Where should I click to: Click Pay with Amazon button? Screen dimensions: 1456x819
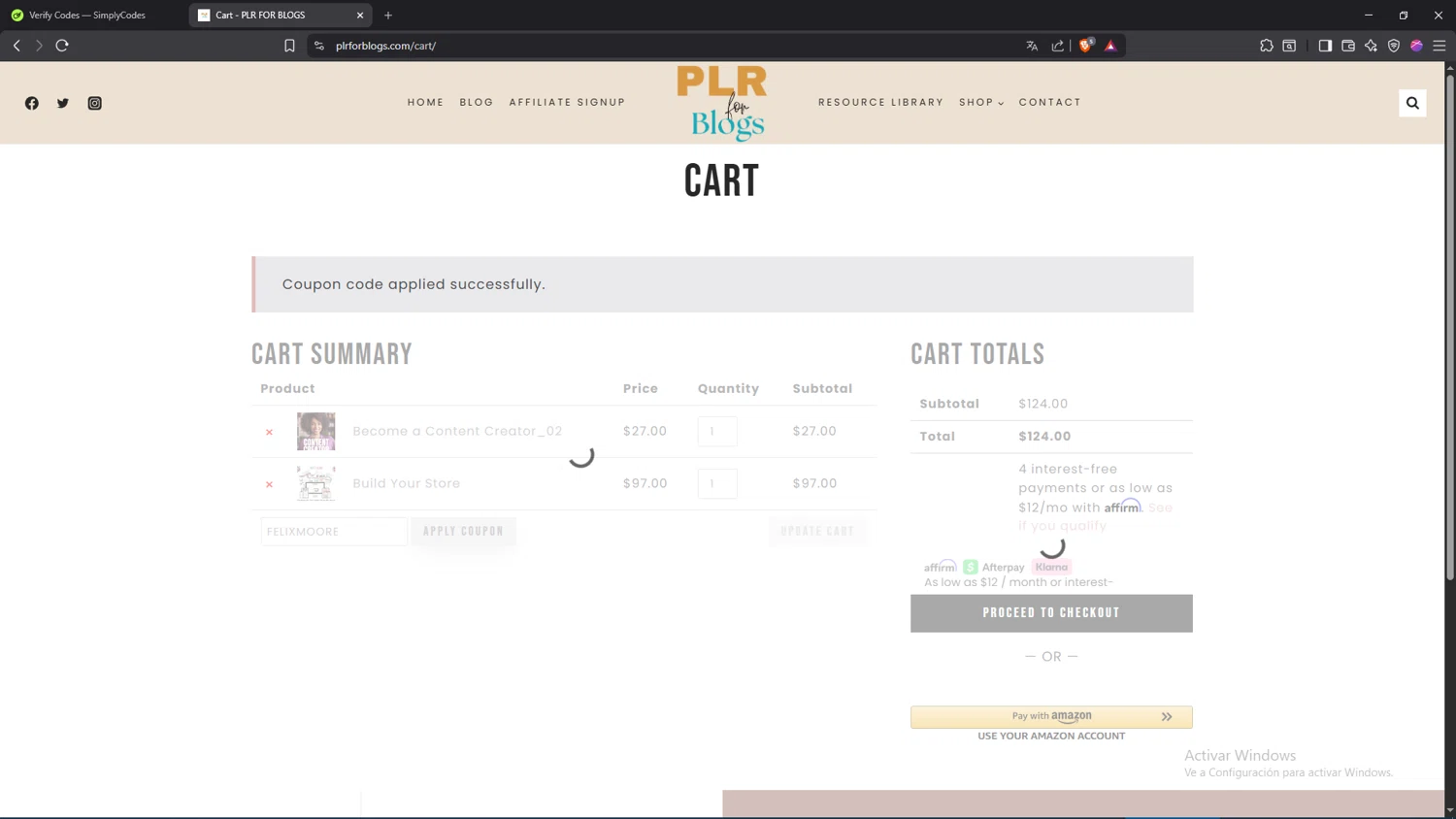1051,717
